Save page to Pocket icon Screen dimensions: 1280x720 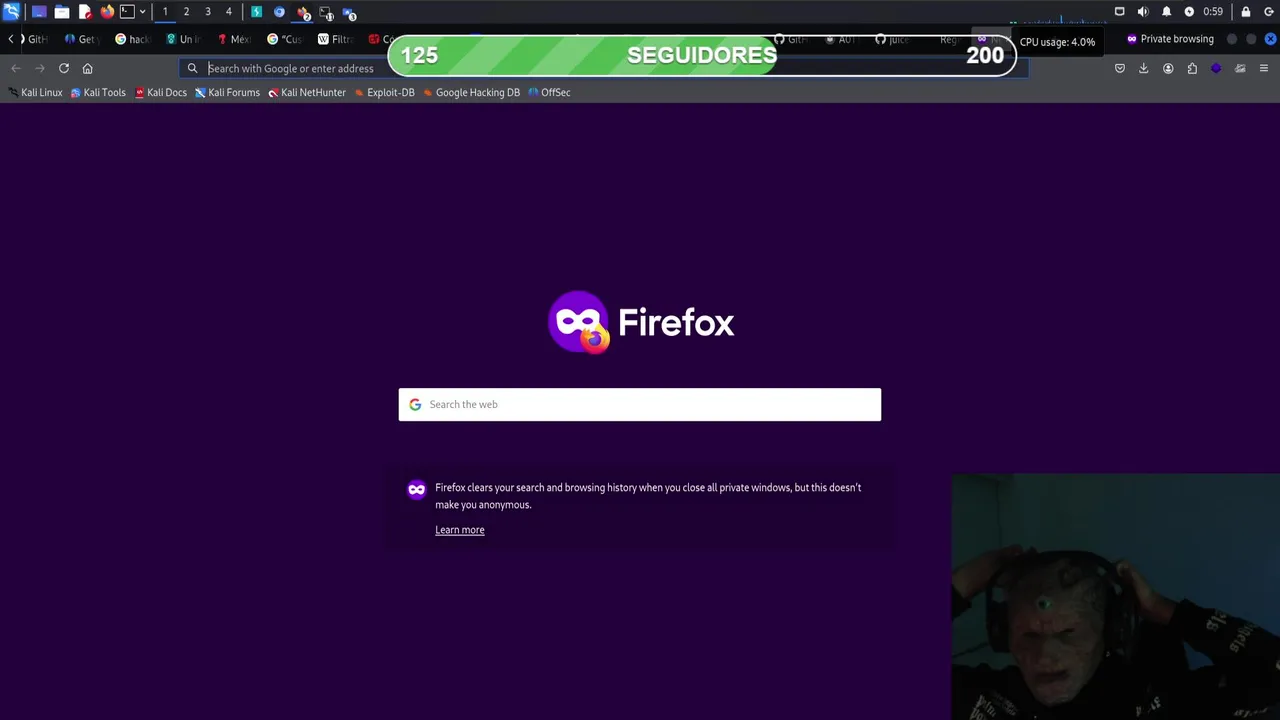(x=1120, y=68)
